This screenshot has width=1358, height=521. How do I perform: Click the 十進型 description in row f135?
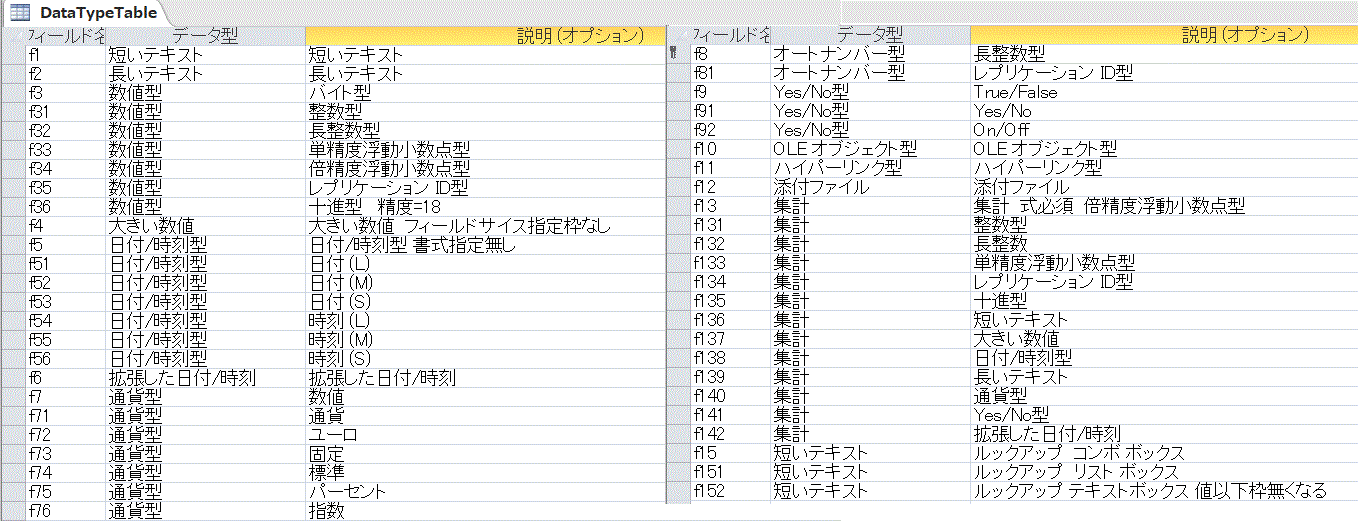[1164, 301]
